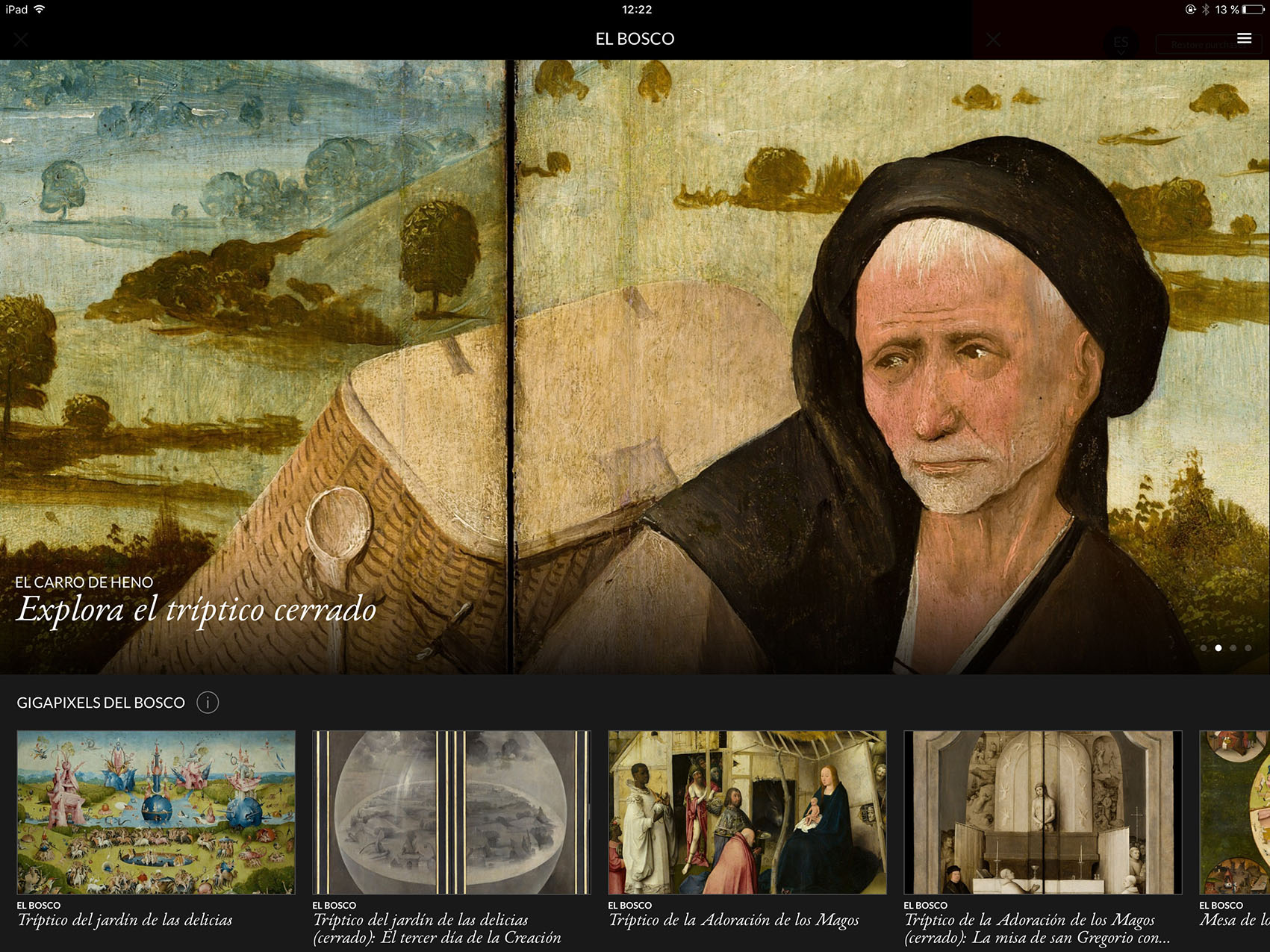Screen dimensions: 1270x952
Task: Close the view with the top-left X
Action: [21, 40]
